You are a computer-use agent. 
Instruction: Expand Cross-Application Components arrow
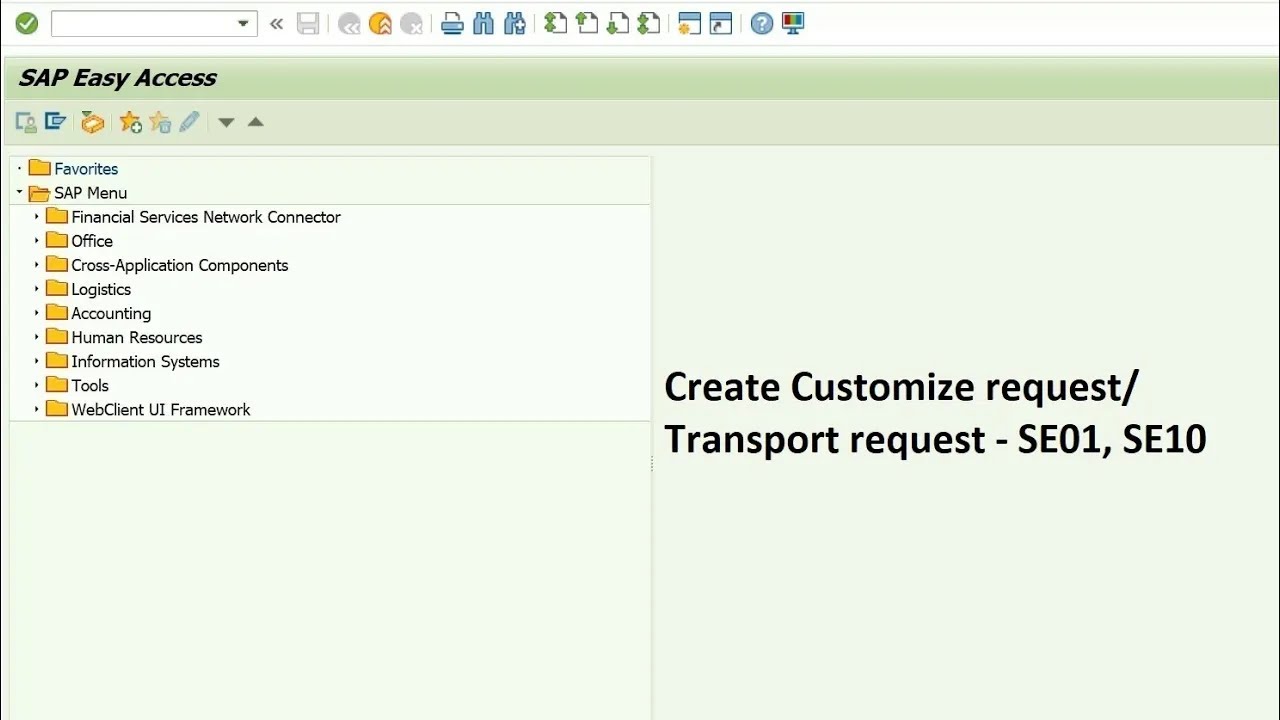tap(37, 264)
